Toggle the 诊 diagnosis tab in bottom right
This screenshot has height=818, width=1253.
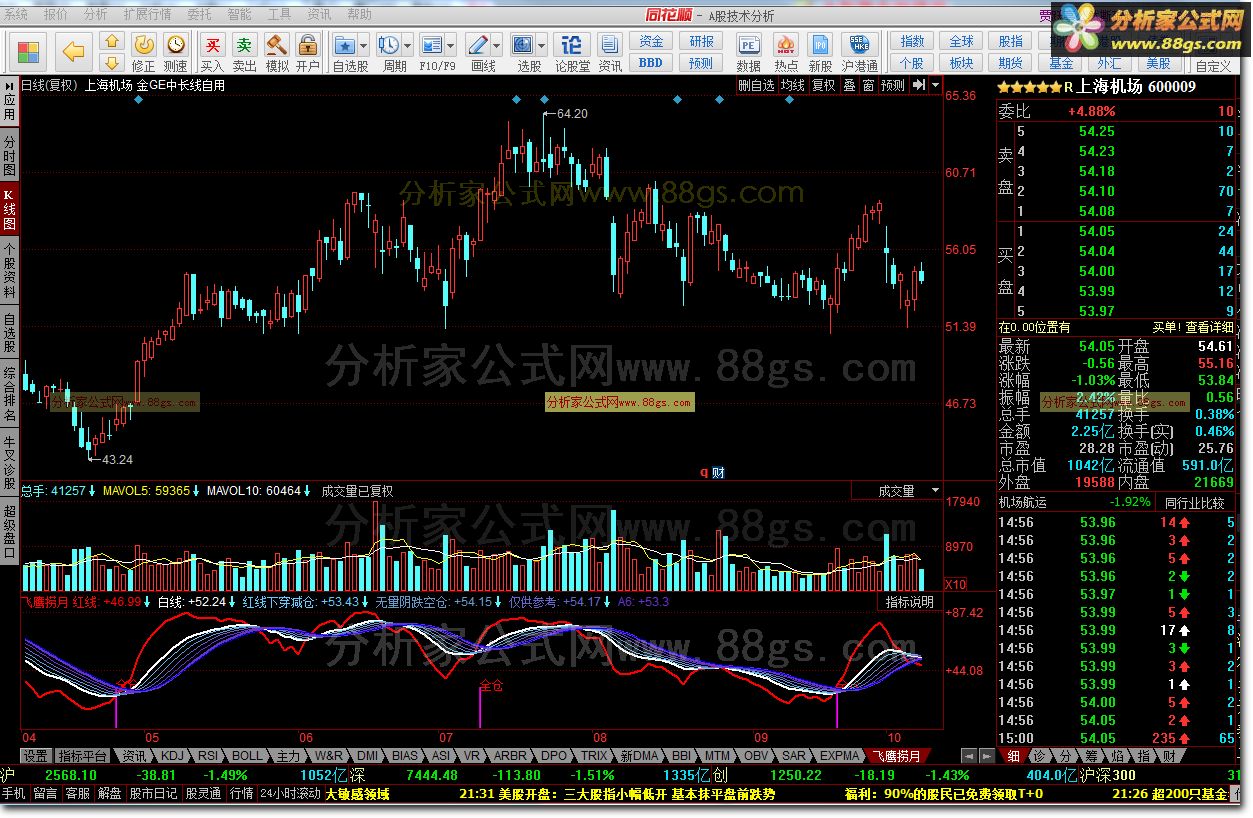(x=1041, y=755)
